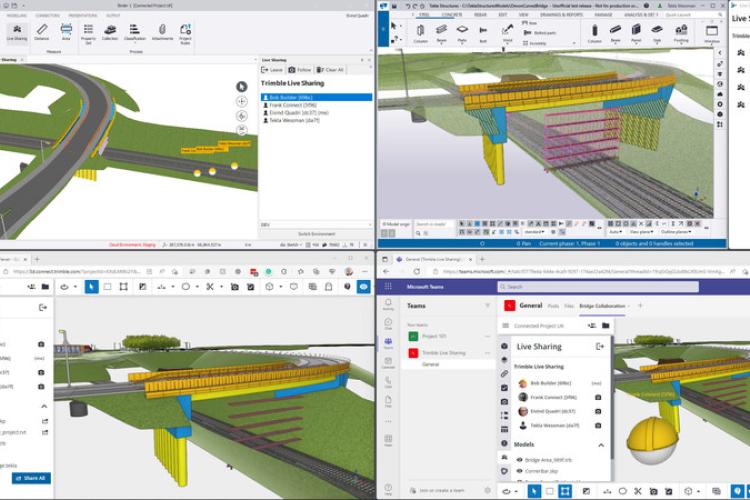This screenshot has height=500, width=750.
Task: Select the Plate tool in Tekla
Action: pyautogui.click(x=462, y=33)
